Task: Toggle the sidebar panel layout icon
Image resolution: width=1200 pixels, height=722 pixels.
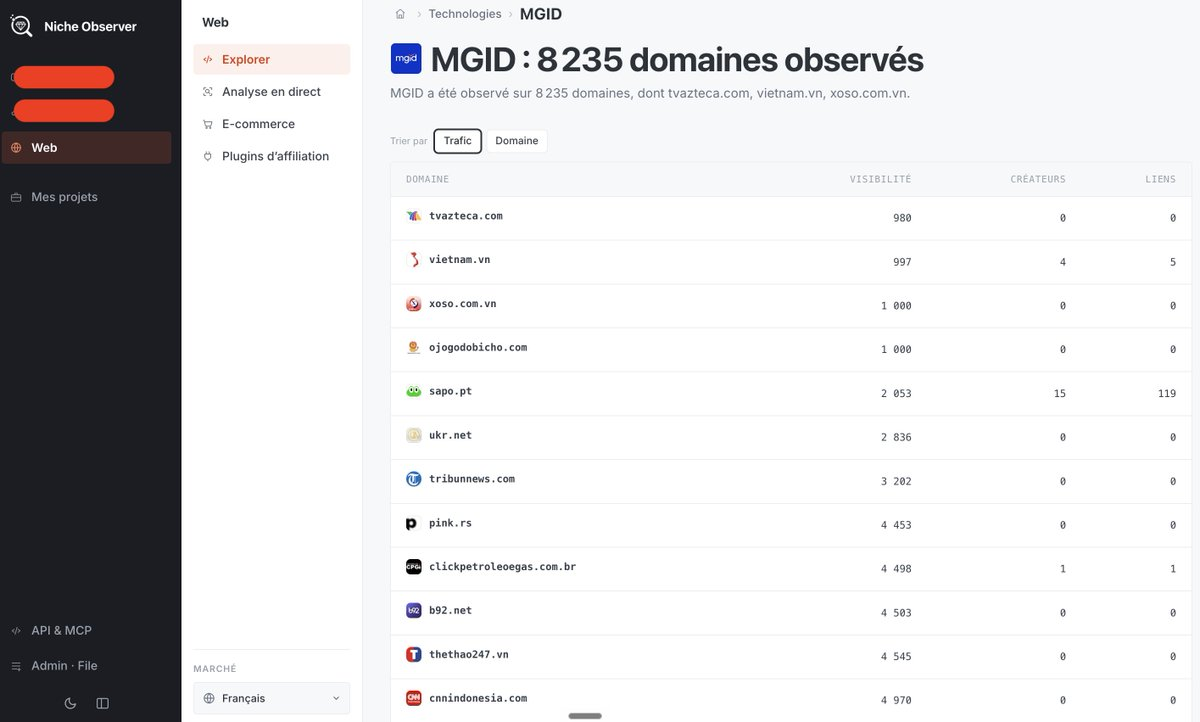Action: pos(102,703)
